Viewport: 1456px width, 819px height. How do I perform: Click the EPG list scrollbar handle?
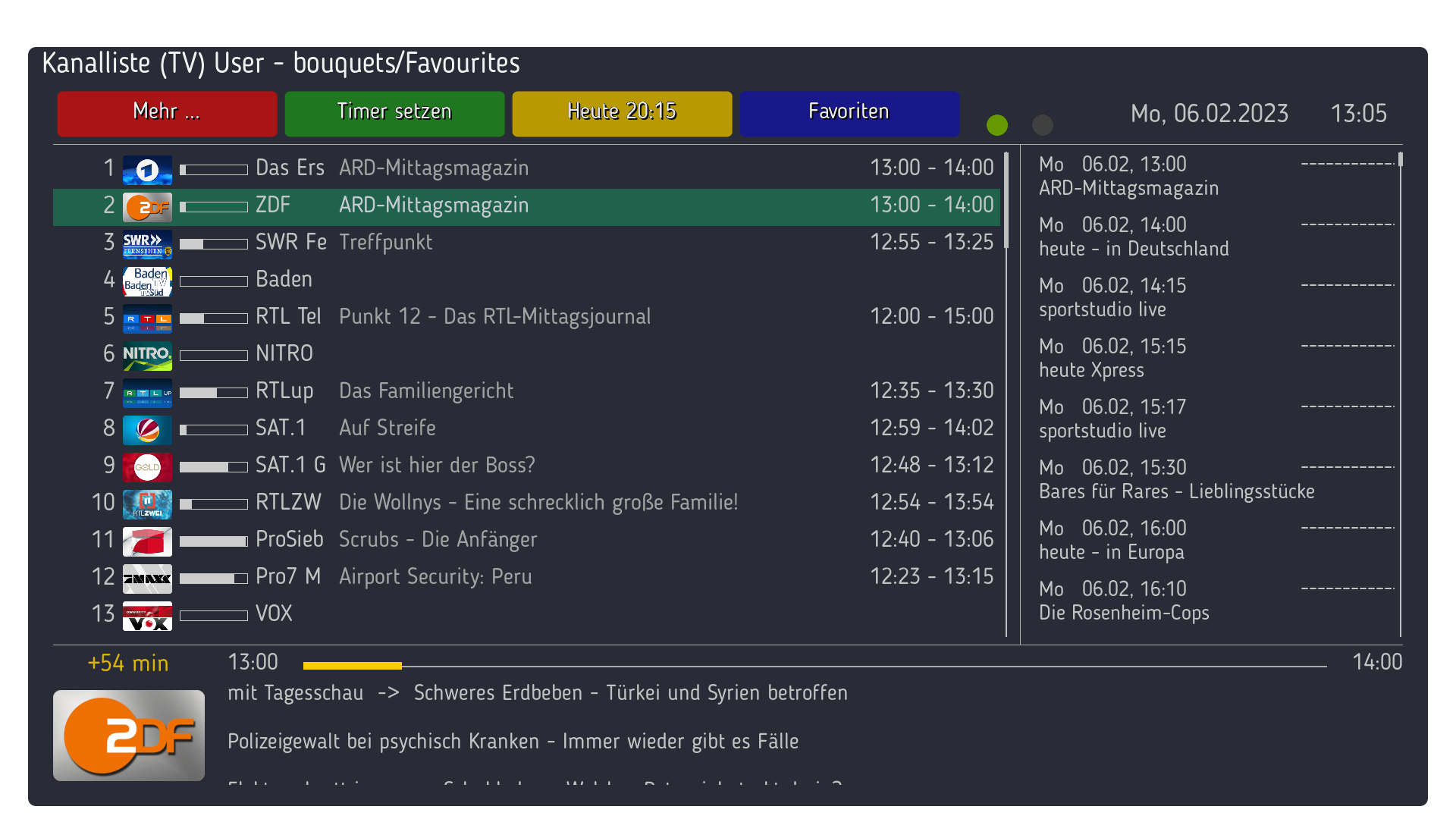(x=1401, y=159)
